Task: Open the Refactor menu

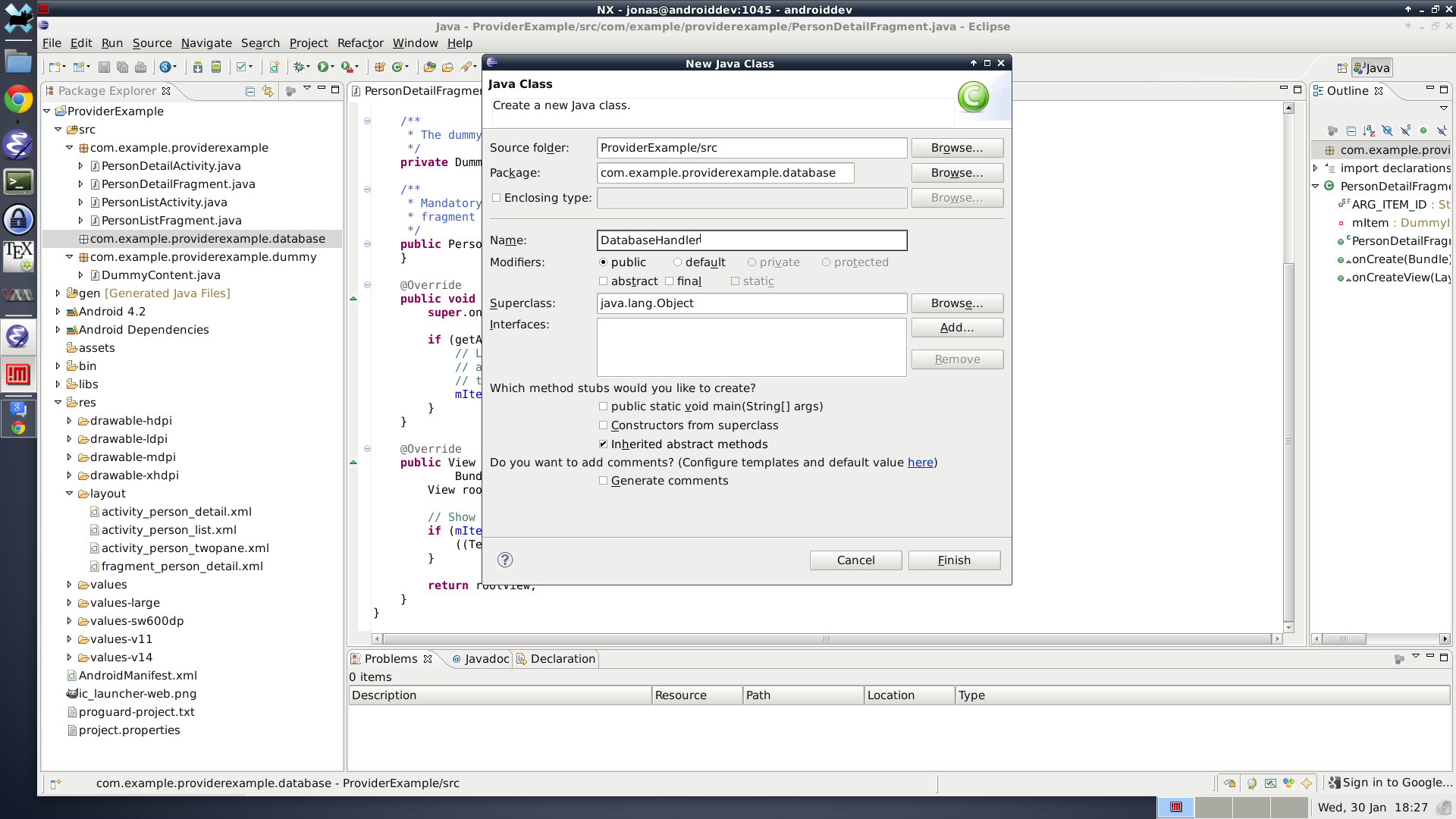Action: click(359, 43)
